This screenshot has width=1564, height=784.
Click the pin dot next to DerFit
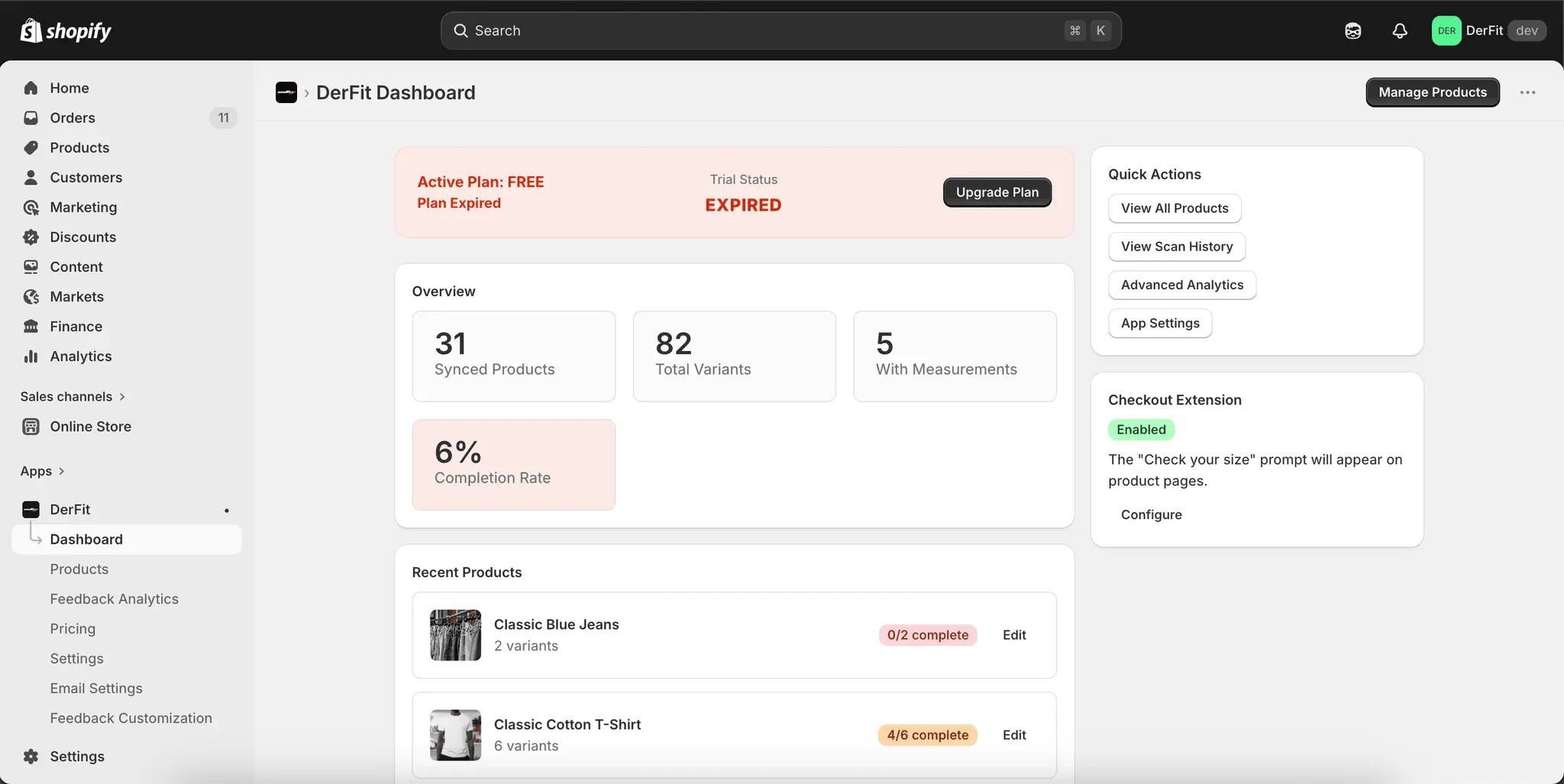[x=227, y=510]
